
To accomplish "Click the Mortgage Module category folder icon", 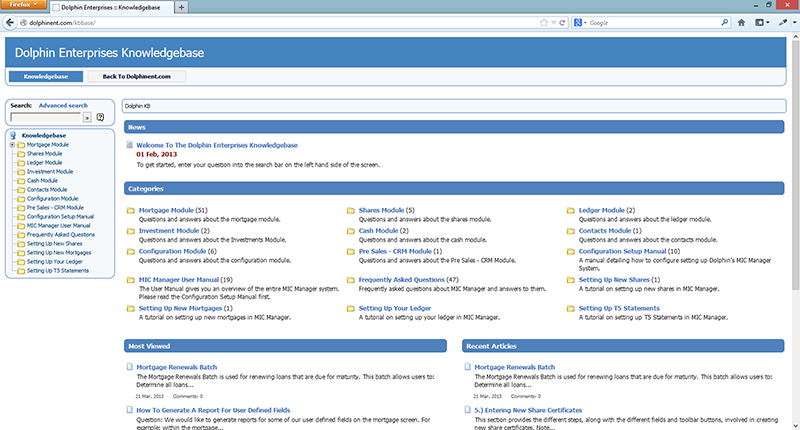I will [131, 210].
